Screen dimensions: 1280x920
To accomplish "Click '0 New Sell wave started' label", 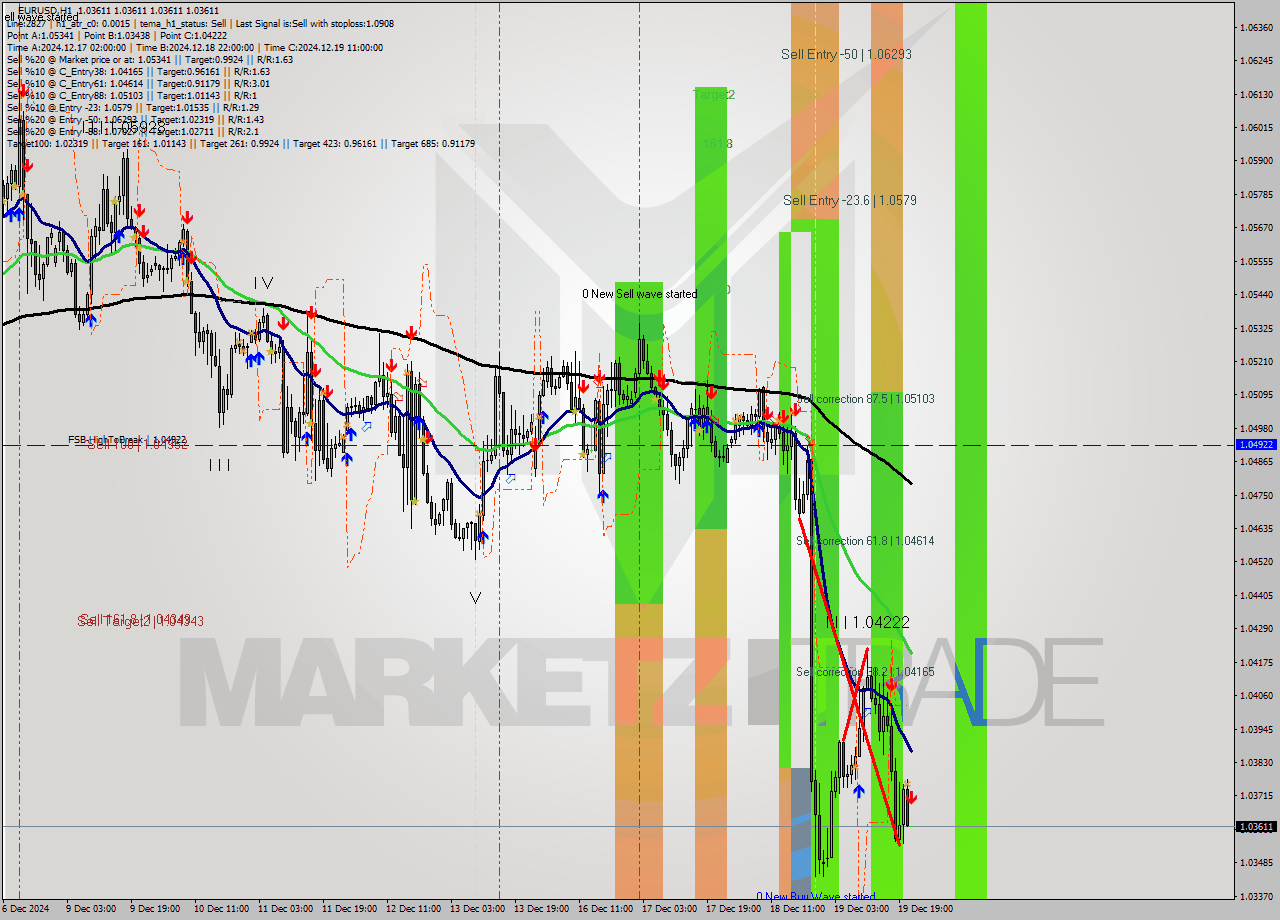I will [x=640, y=294].
